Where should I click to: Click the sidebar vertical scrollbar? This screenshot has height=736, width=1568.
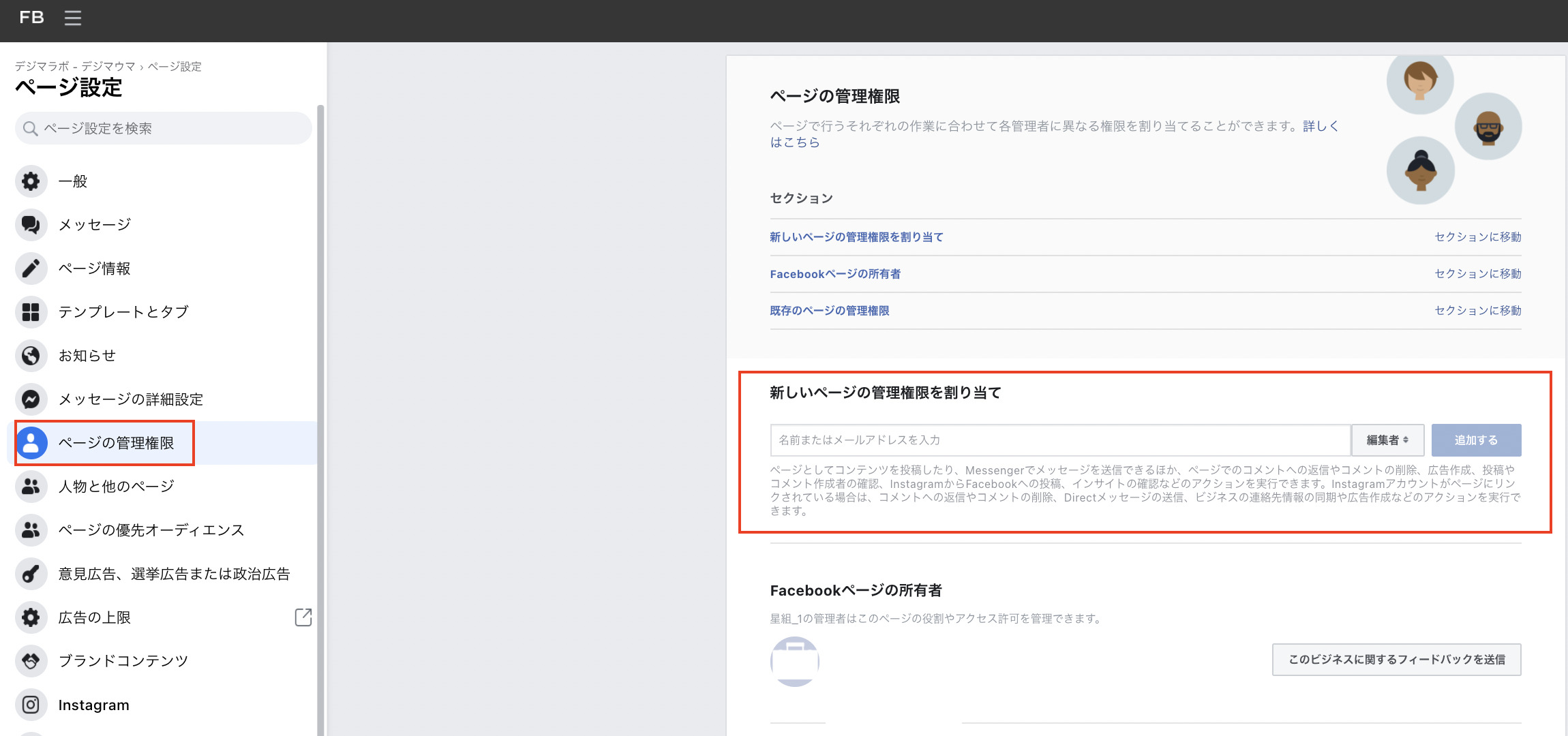(x=320, y=409)
